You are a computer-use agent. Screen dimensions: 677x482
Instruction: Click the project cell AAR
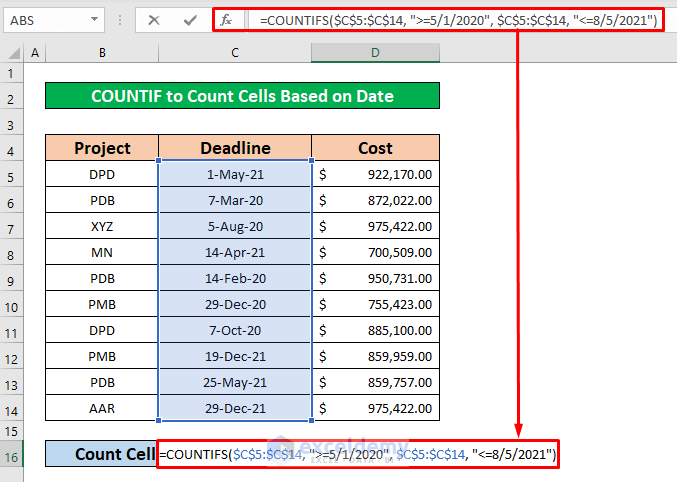coord(102,408)
